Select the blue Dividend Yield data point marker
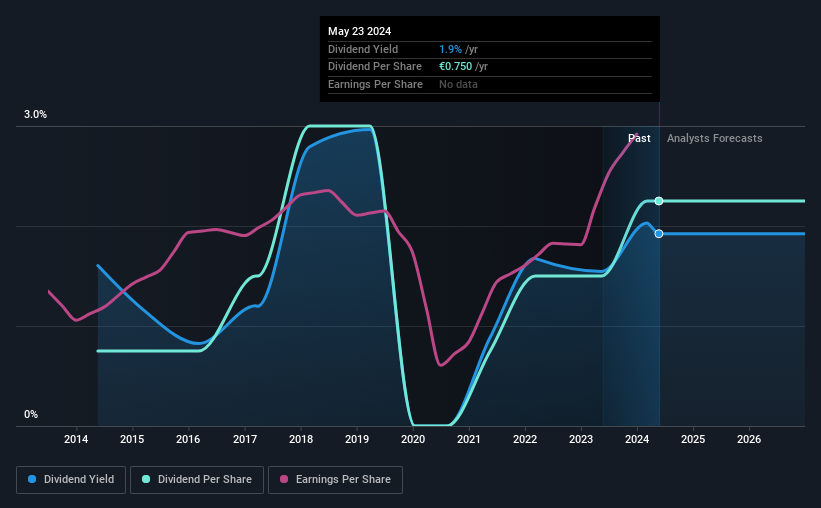Viewport: 821px width, 508px height. pos(659,234)
